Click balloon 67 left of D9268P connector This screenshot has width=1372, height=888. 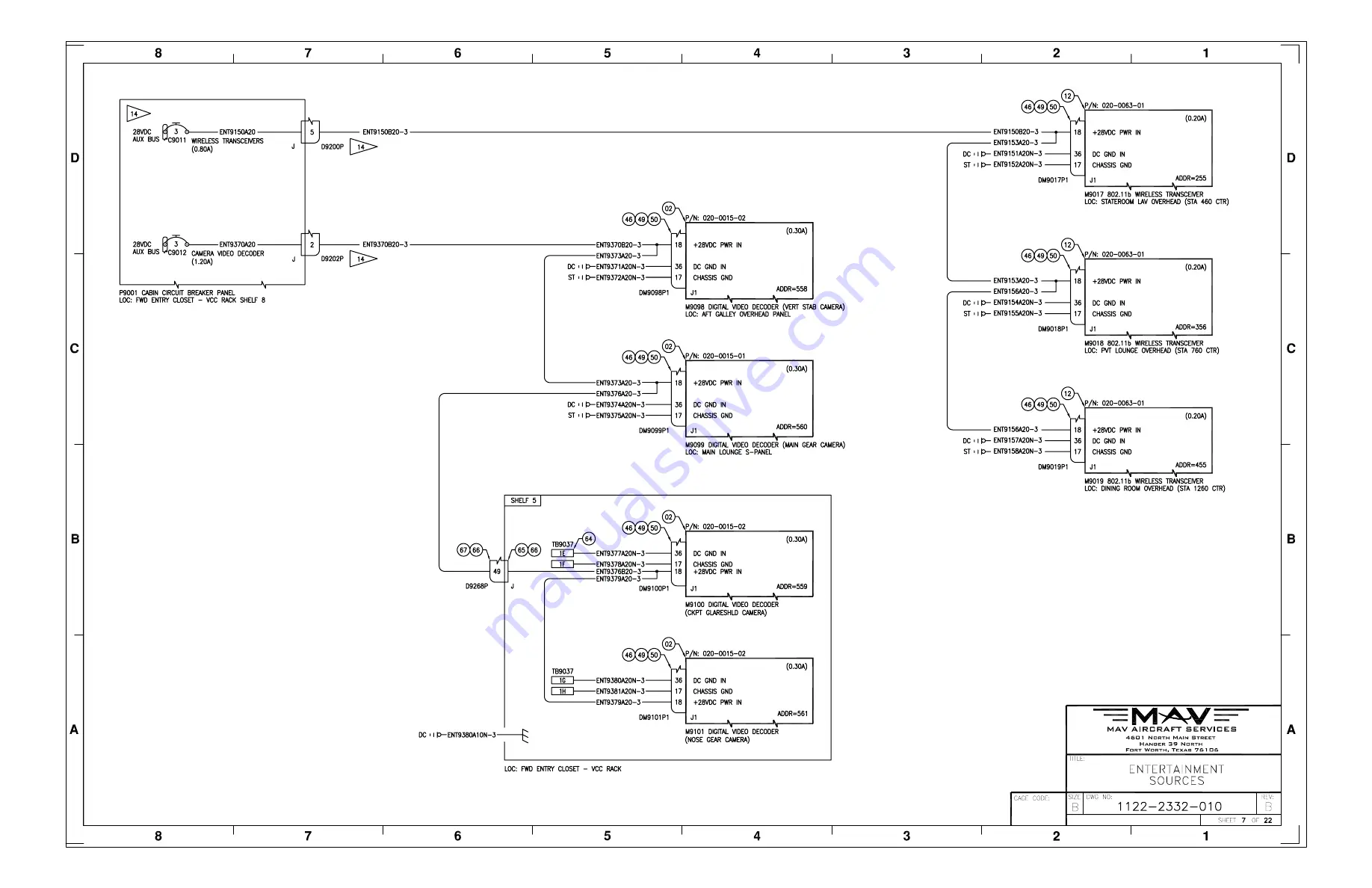[463, 550]
